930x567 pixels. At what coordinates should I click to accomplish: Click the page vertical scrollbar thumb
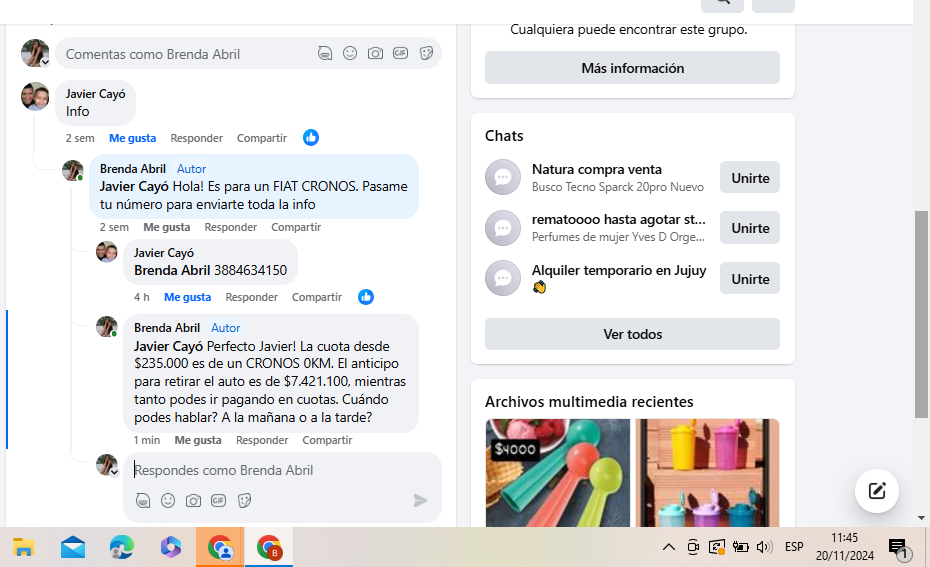921,314
